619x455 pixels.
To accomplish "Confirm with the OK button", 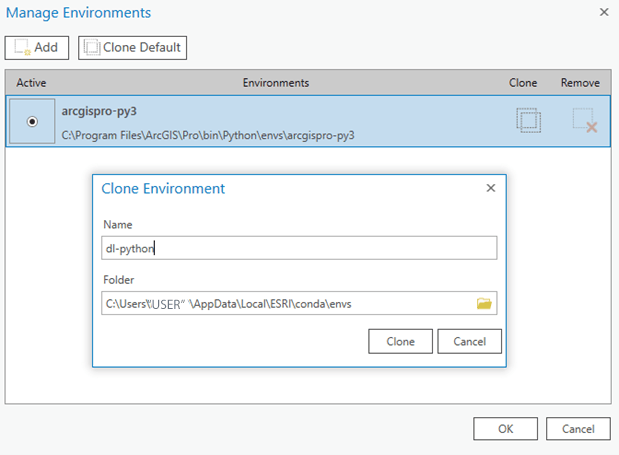I will click(505, 428).
